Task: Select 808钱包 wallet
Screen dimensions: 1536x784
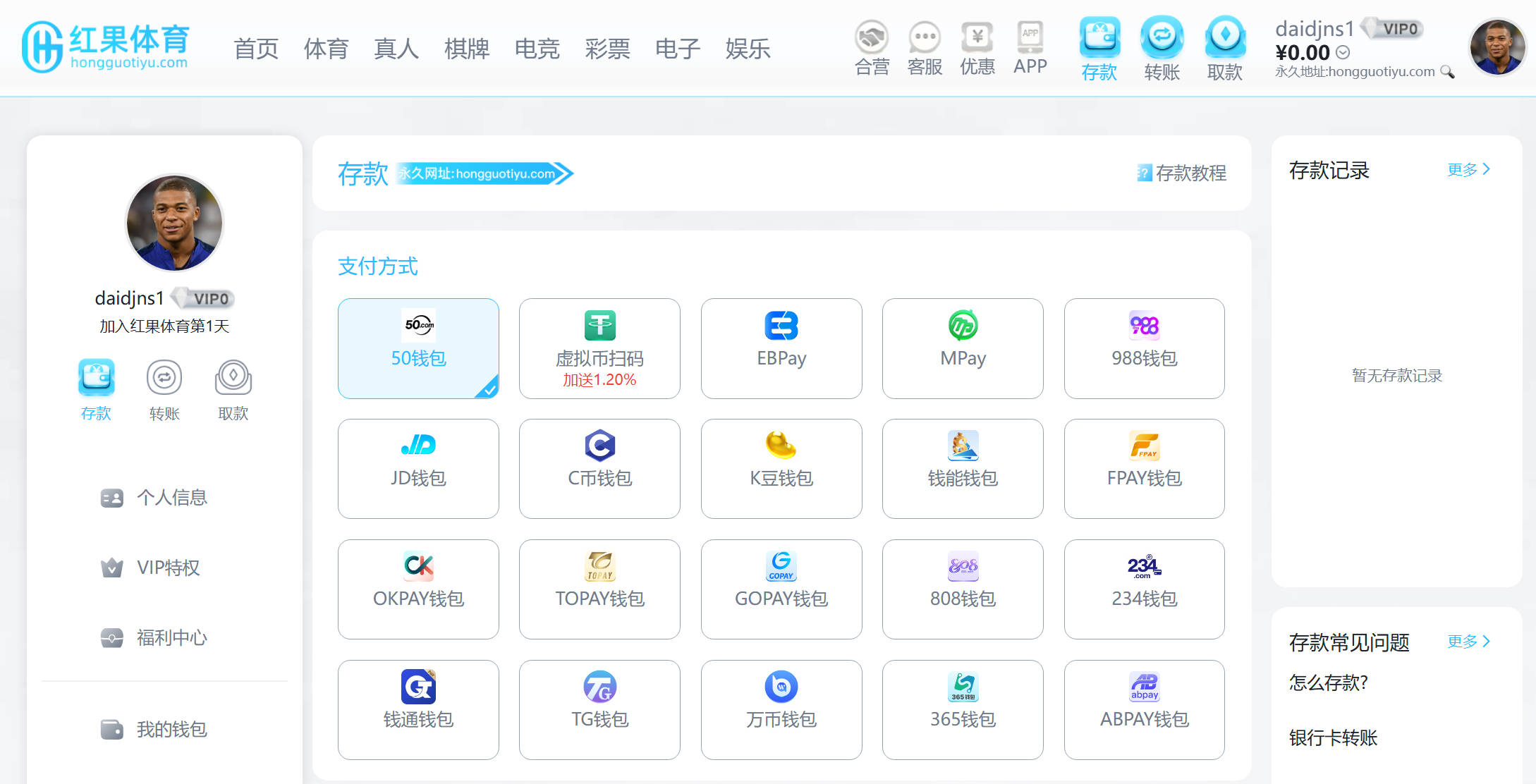Action: (x=963, y=589)
